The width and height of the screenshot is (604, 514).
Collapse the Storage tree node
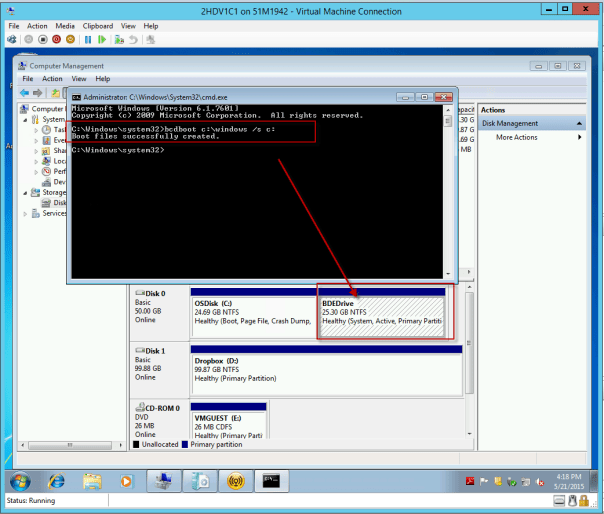pyautogui.click(x=25, y=193)
